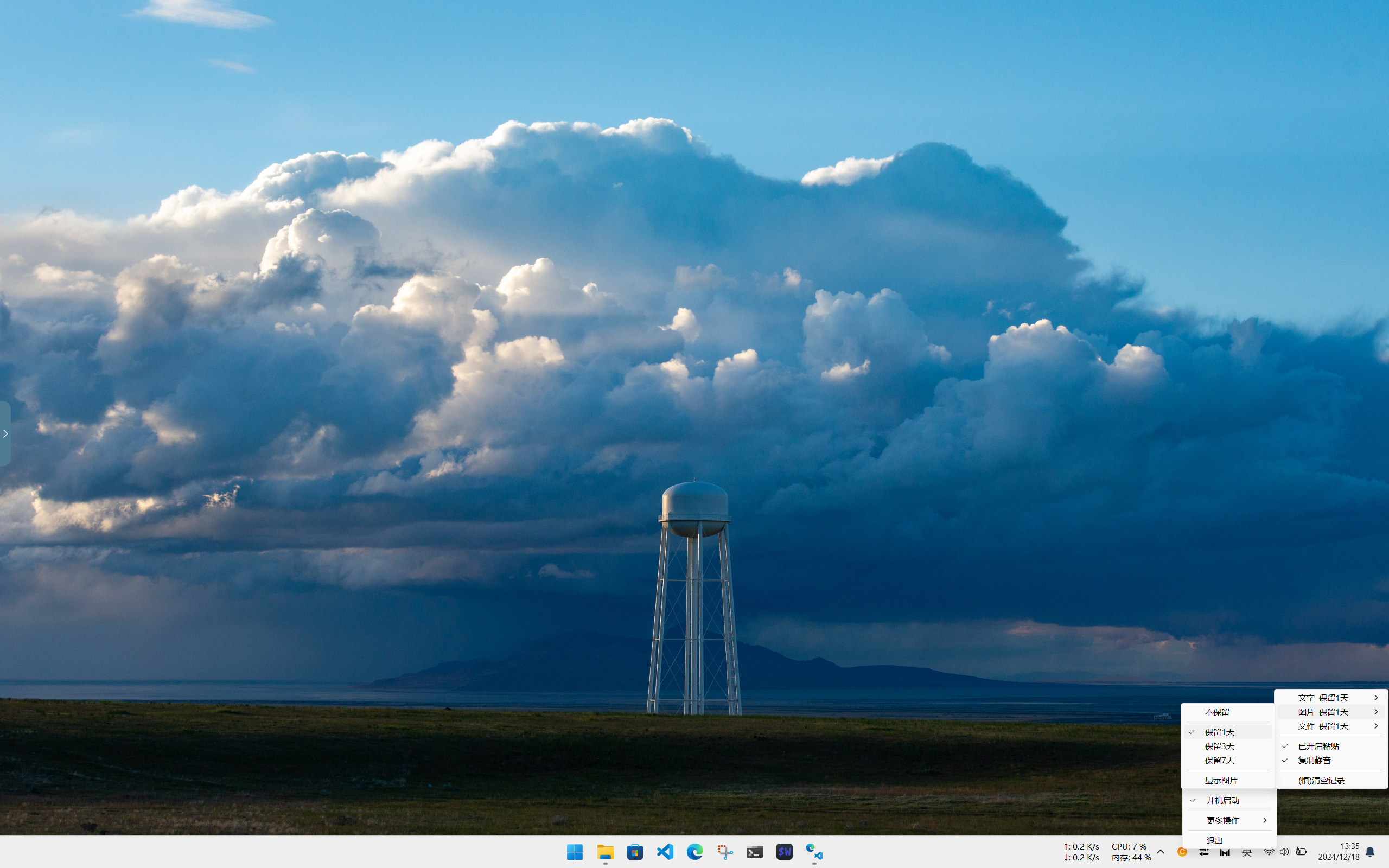Select 保留3天 retention option
Image resolution: width=1389 pixels, height=868 pixels.
1220,746
